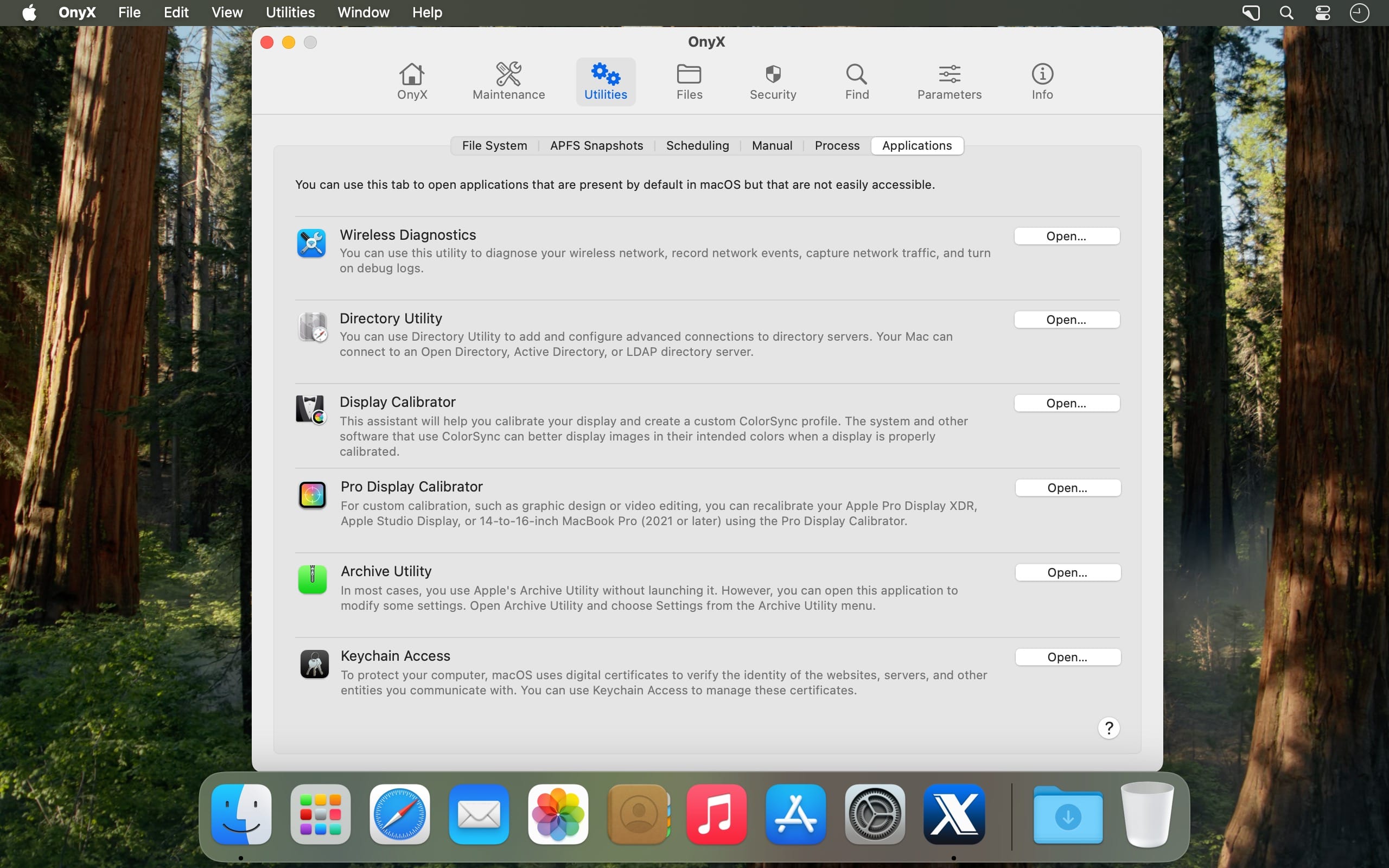Click the Display Calibrator app icon
This screenshot has width=1389, height=868.
[310, 409]
